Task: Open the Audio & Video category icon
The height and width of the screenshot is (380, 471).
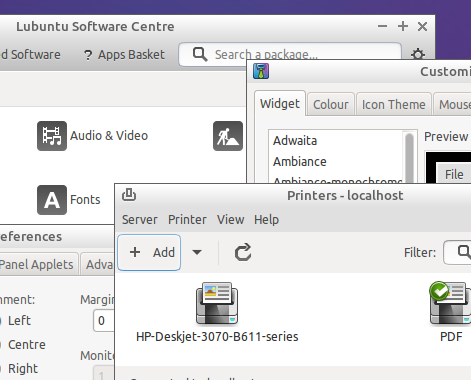Action: pyautogui.click(x=52, y=136)
